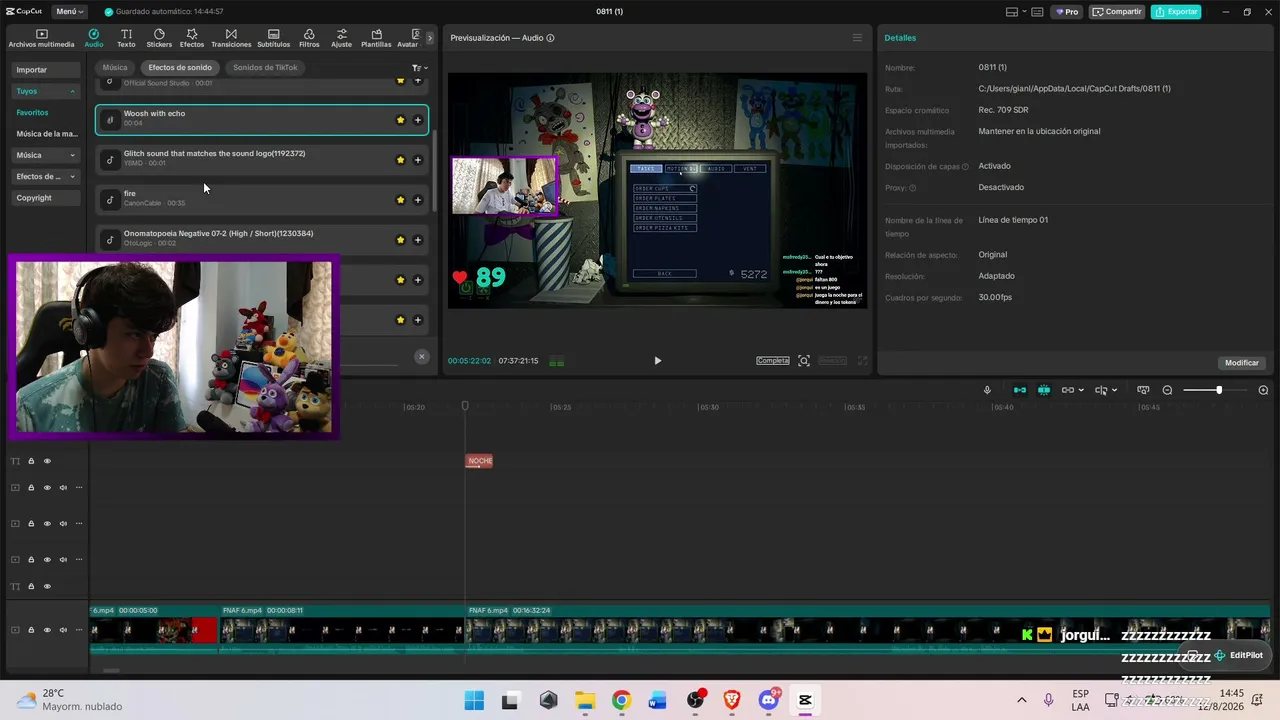
Task: Click the Compartir button
Action: 1117,12
